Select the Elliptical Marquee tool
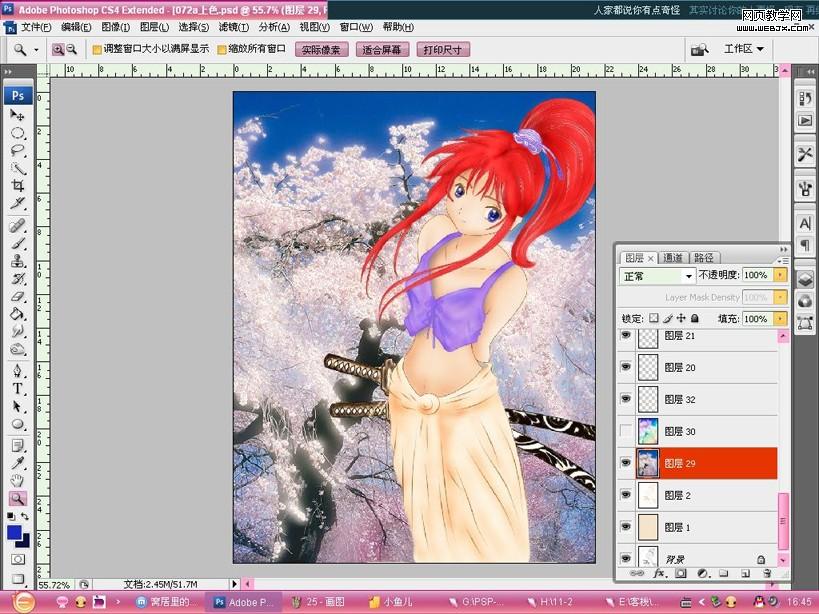Screen dimensions: 819x614 (x=17, y=133)
